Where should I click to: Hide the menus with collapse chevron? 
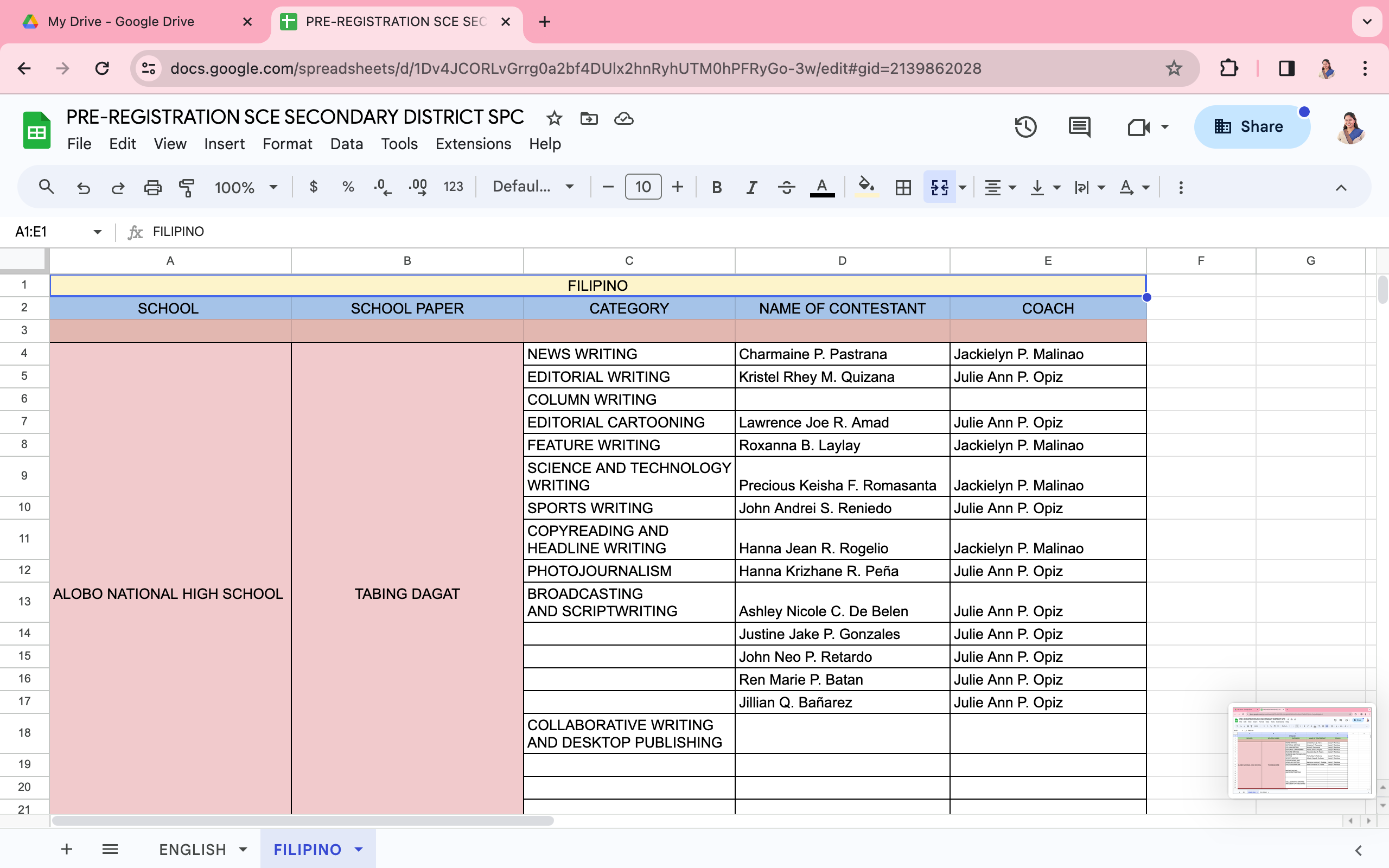coord(1341,188)
